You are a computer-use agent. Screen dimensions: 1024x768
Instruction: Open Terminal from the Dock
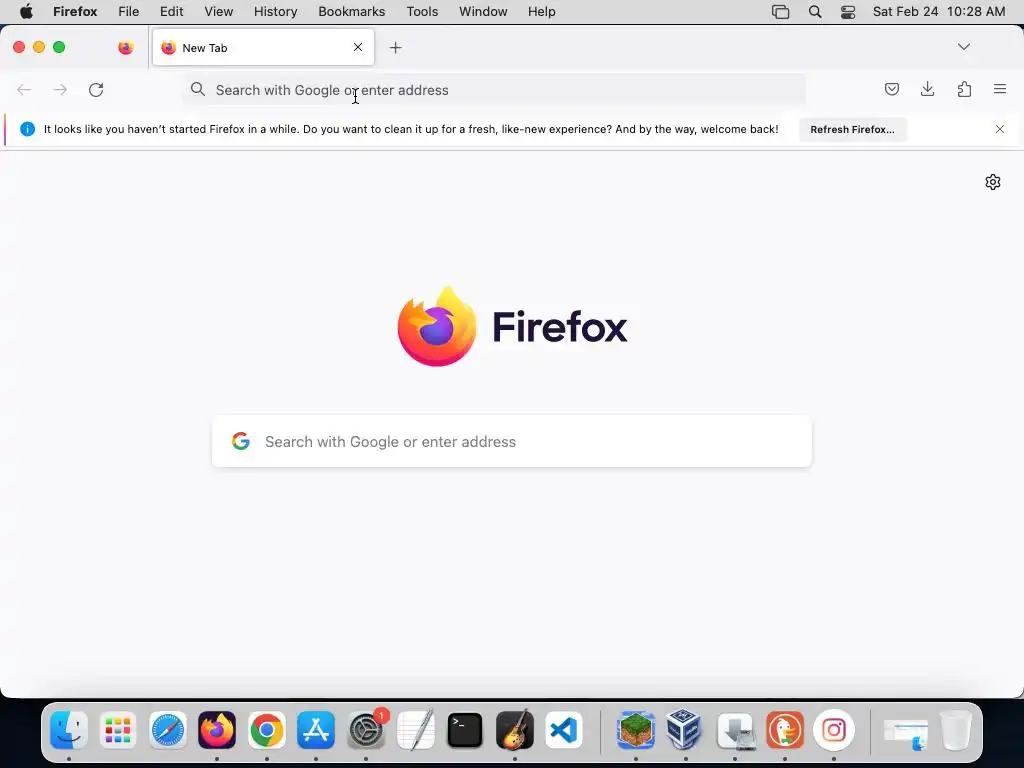point(465,729)
